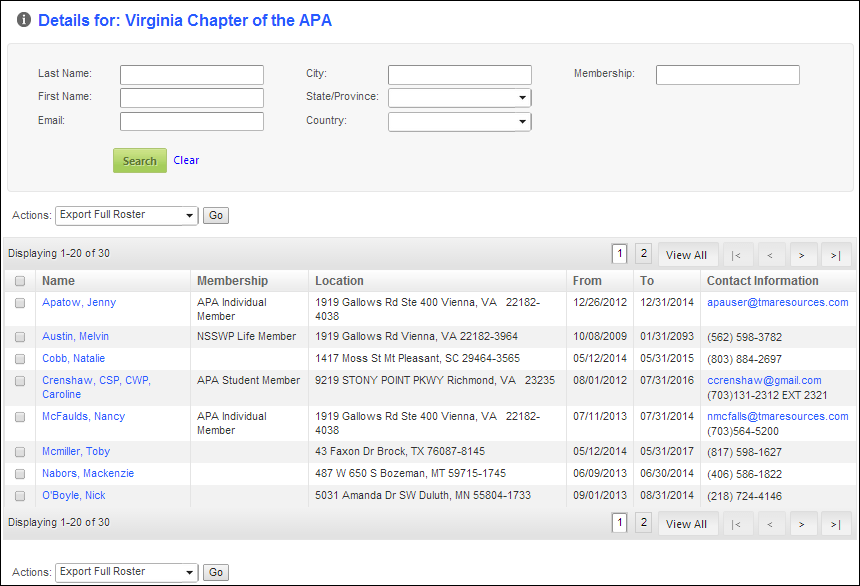Go to previous page in bottom pager
860x586 pixels.
[x=770, y=523]
